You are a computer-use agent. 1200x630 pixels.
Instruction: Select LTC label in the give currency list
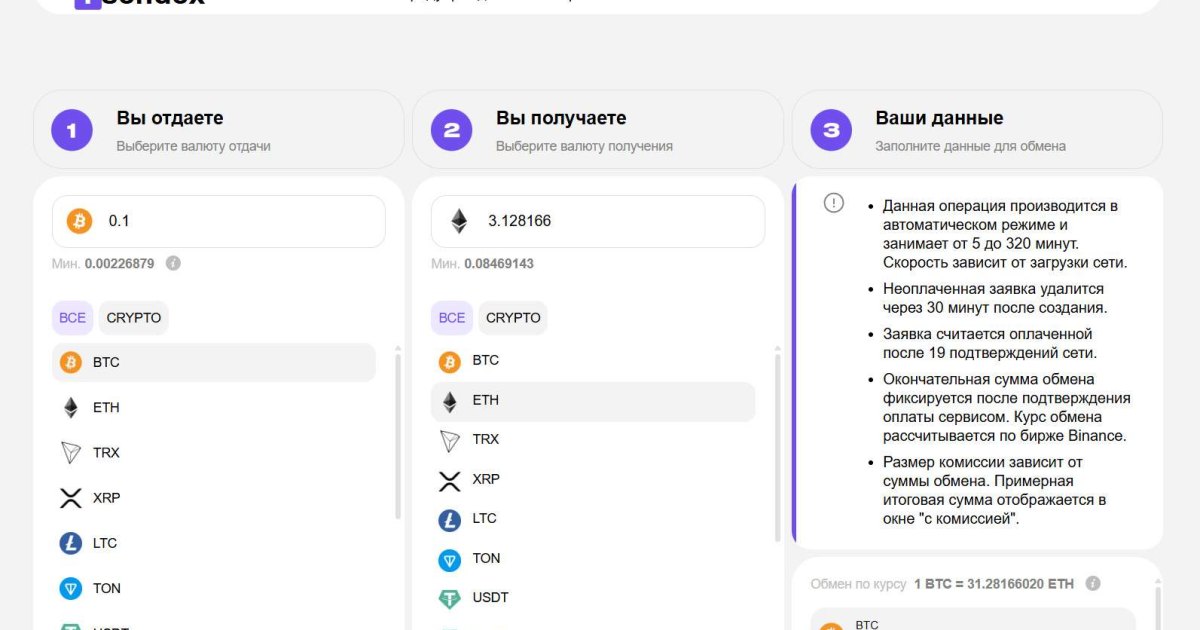[x=105, y=543]
